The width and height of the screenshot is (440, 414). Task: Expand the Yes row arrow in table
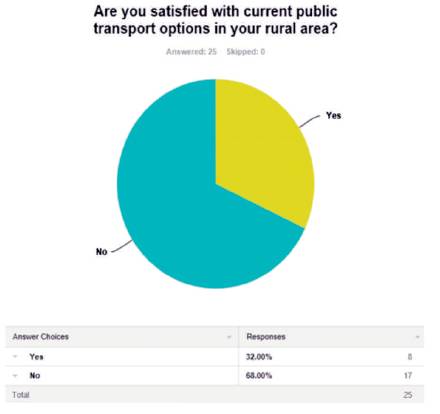coord(15,357)
